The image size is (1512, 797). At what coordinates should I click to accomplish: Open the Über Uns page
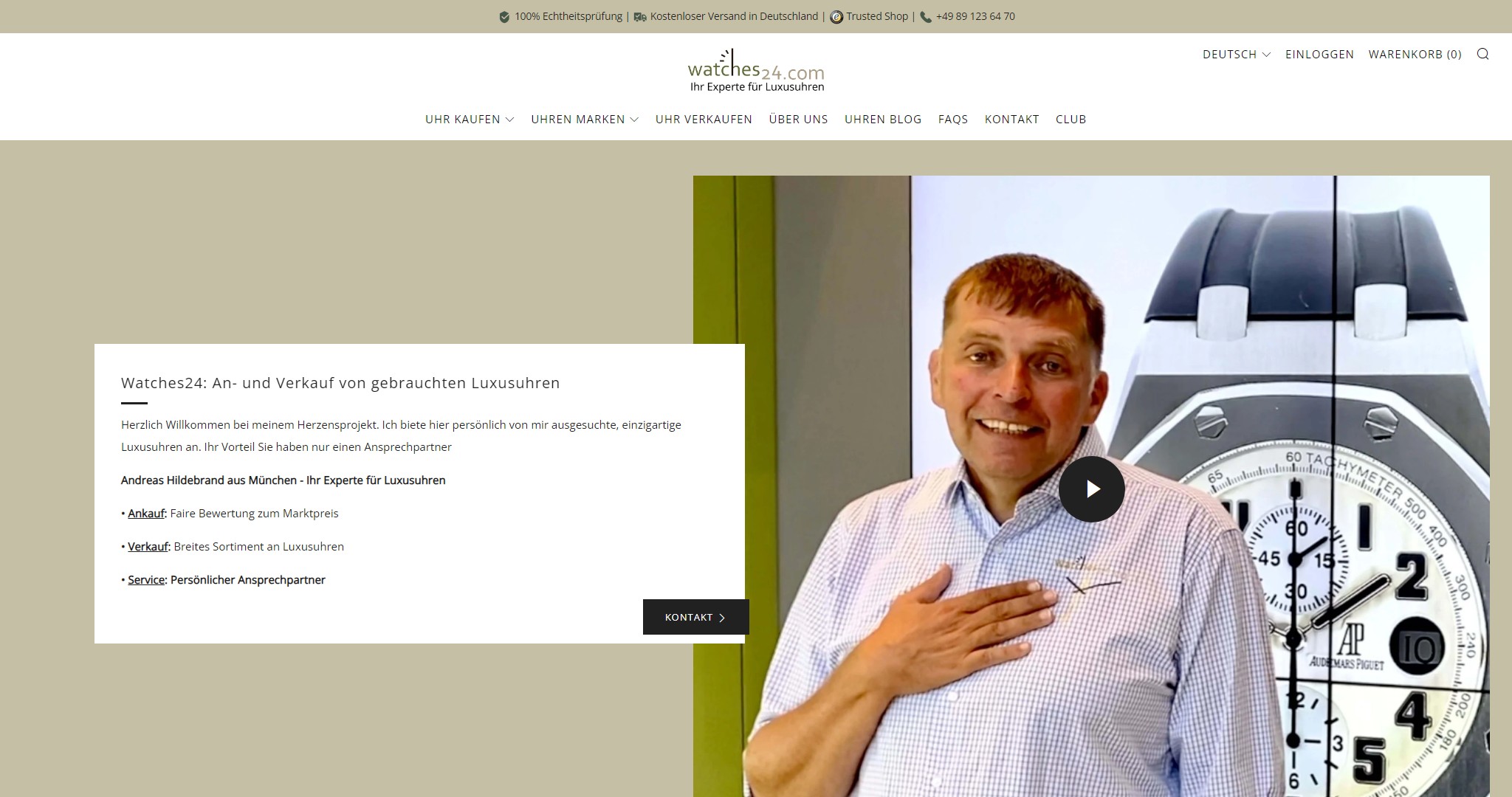(x=798, y=119)
